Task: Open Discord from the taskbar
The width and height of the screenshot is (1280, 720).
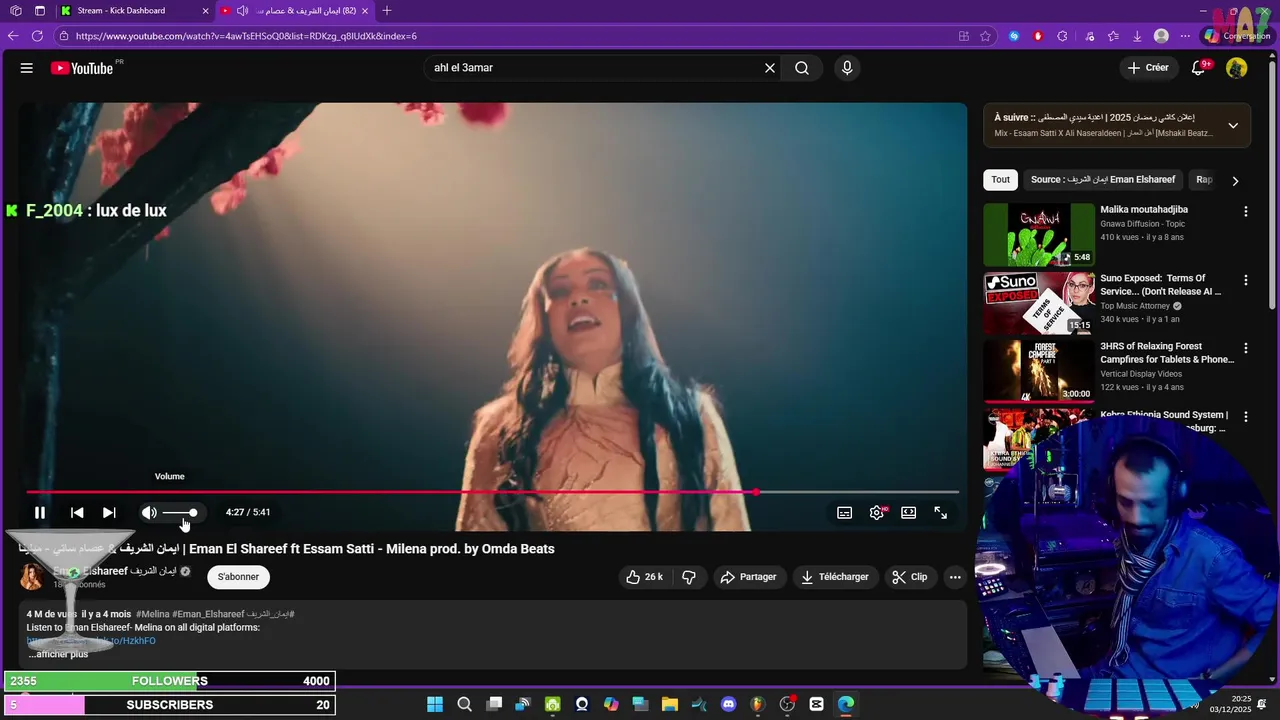Action: click(728, 704)
